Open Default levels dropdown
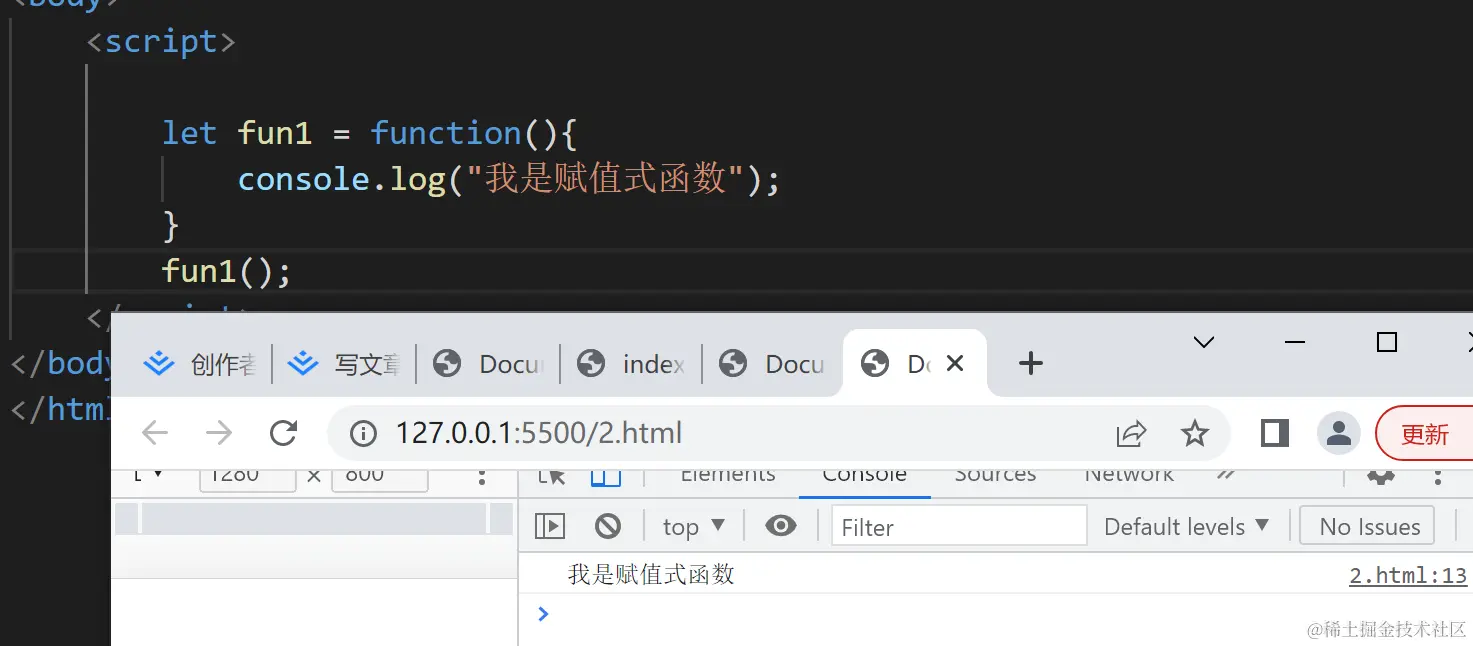The height and width of the screenshot is (646, 1473). tap(1186, 526)
